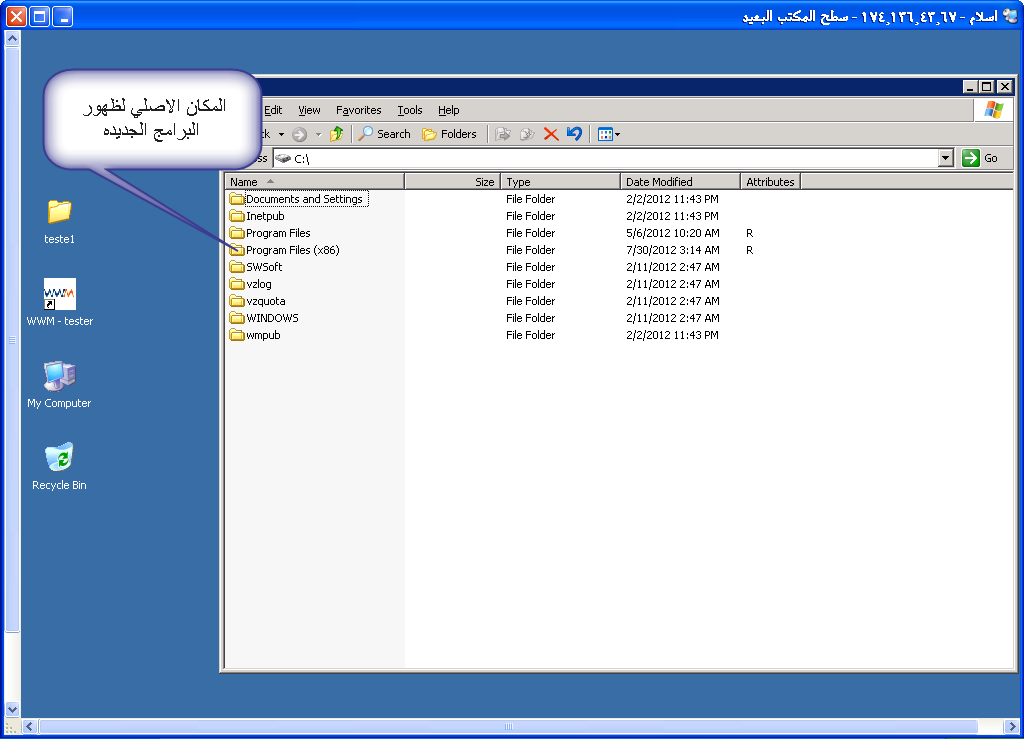
Task: Open the Tools menu
Action: 409,110
